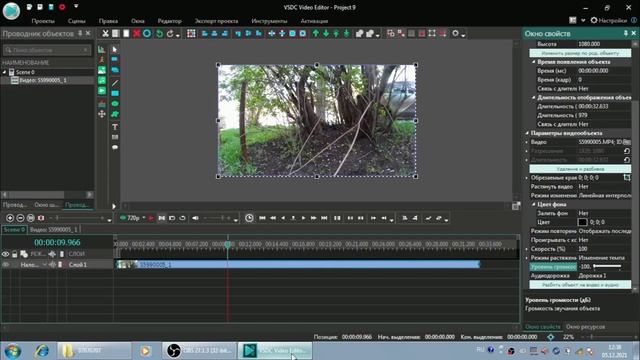The width and height of the screenshot is (640, 360).
Task: Collapse the Цвет фона section
Action: tap(533, 204)
